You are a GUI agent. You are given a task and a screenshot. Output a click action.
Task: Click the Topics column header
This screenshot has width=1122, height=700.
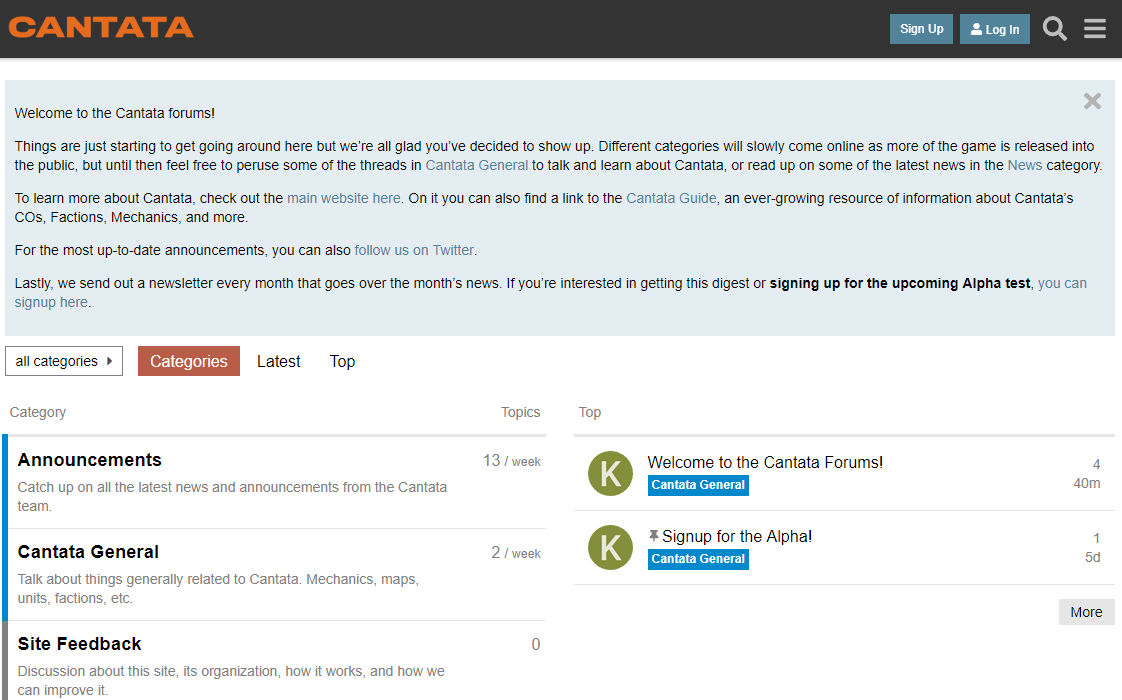coord(520,412)
